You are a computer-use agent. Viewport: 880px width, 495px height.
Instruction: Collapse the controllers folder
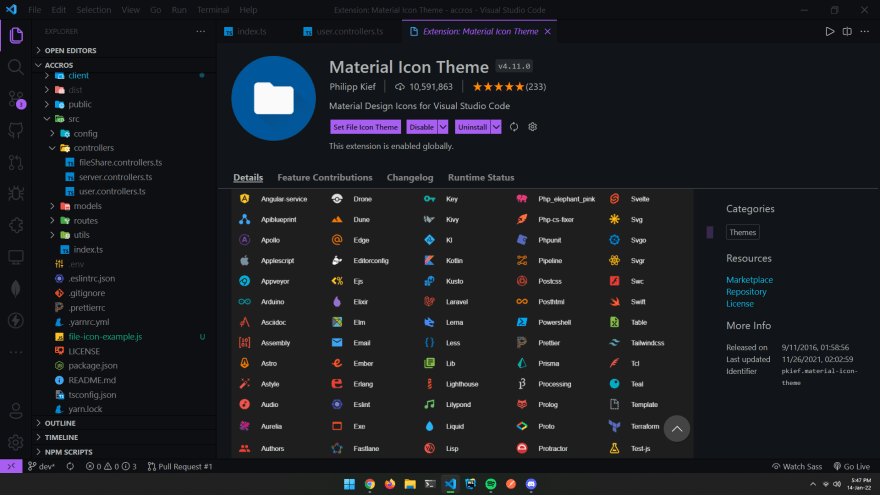(x=94, y=148)
